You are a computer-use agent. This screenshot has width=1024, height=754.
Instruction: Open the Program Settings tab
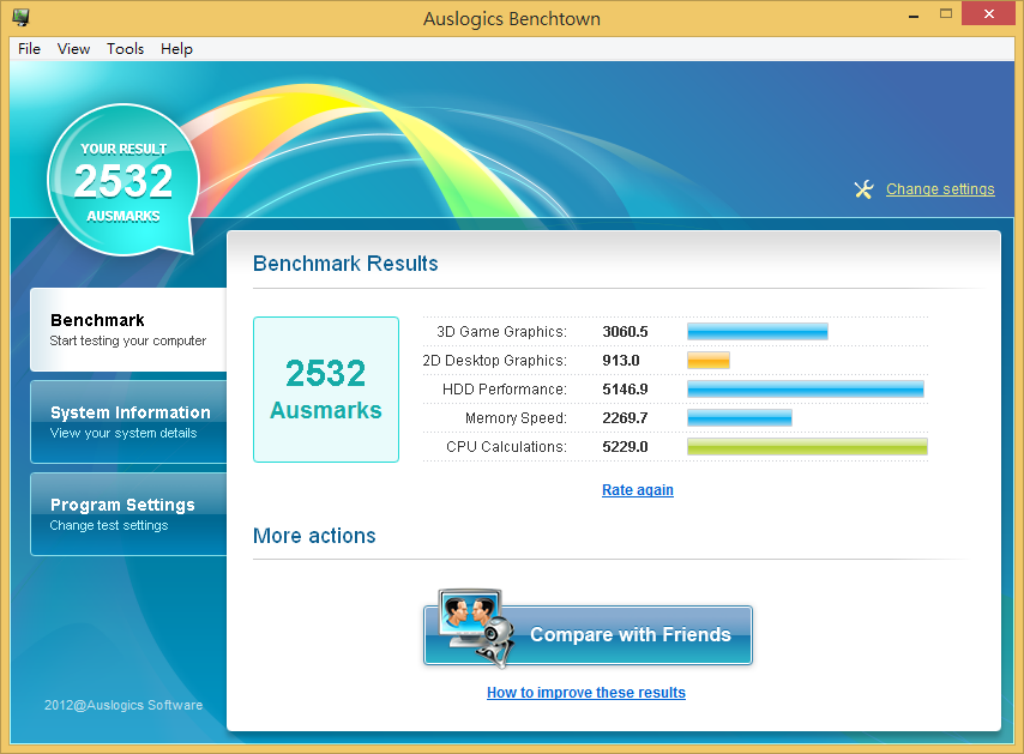tap(129, 514)
